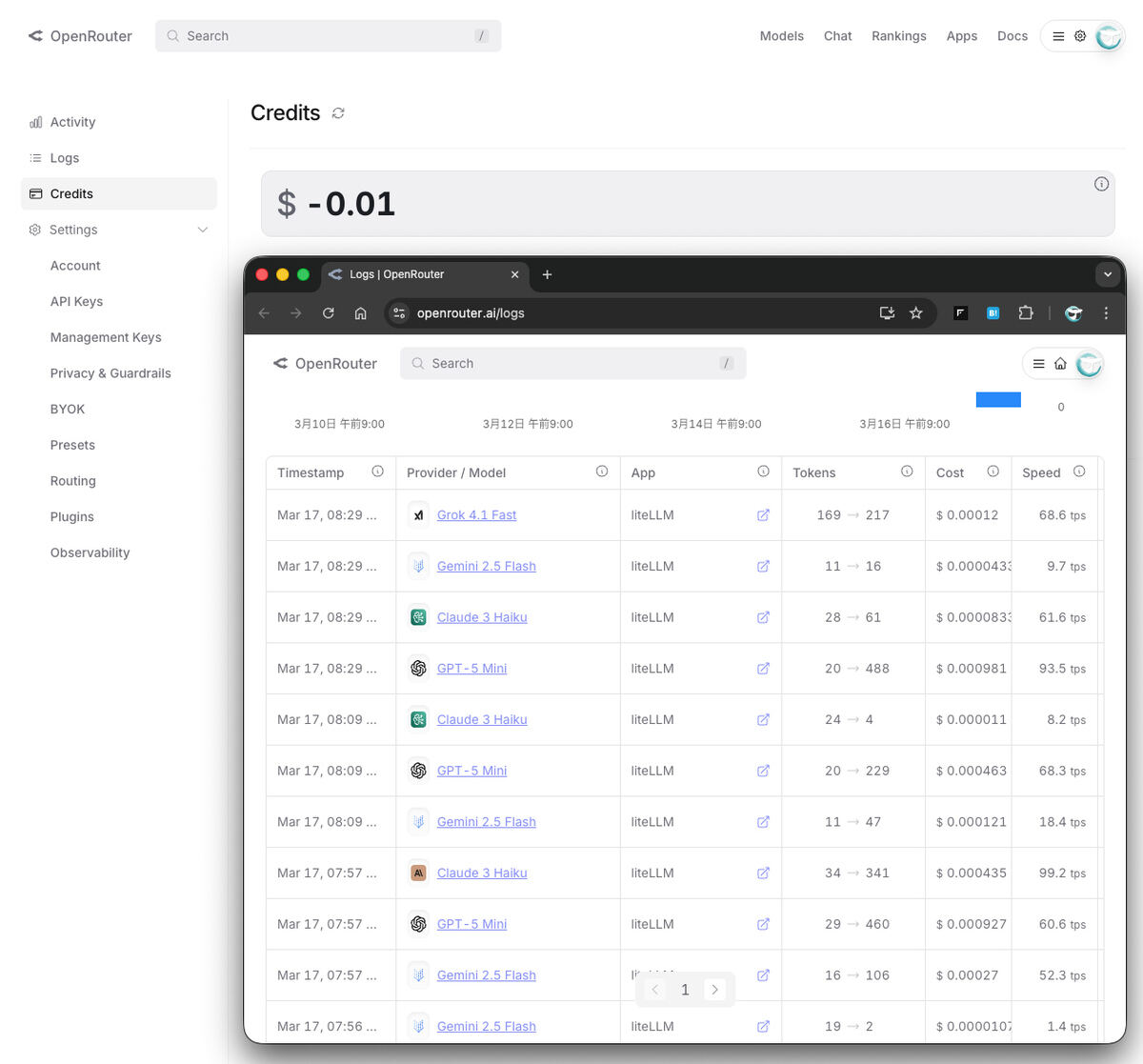Click Rankings in the top navigation
This screenshot has width=1143, height=1064.
tap(898, 36)
